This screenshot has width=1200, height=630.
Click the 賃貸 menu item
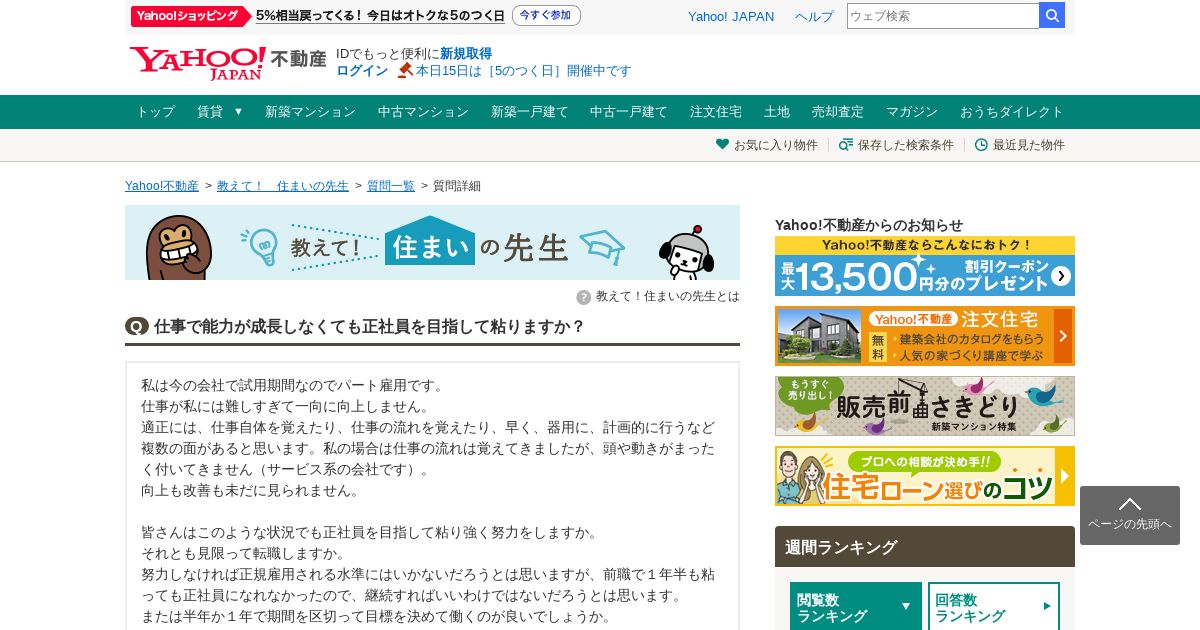pos(210,112)
